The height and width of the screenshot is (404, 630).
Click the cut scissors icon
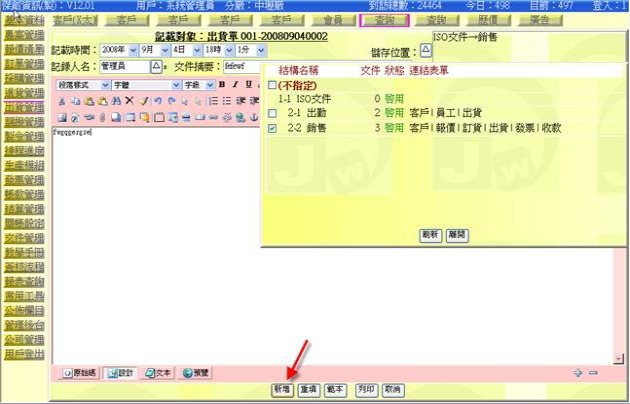tap(62, 101)
